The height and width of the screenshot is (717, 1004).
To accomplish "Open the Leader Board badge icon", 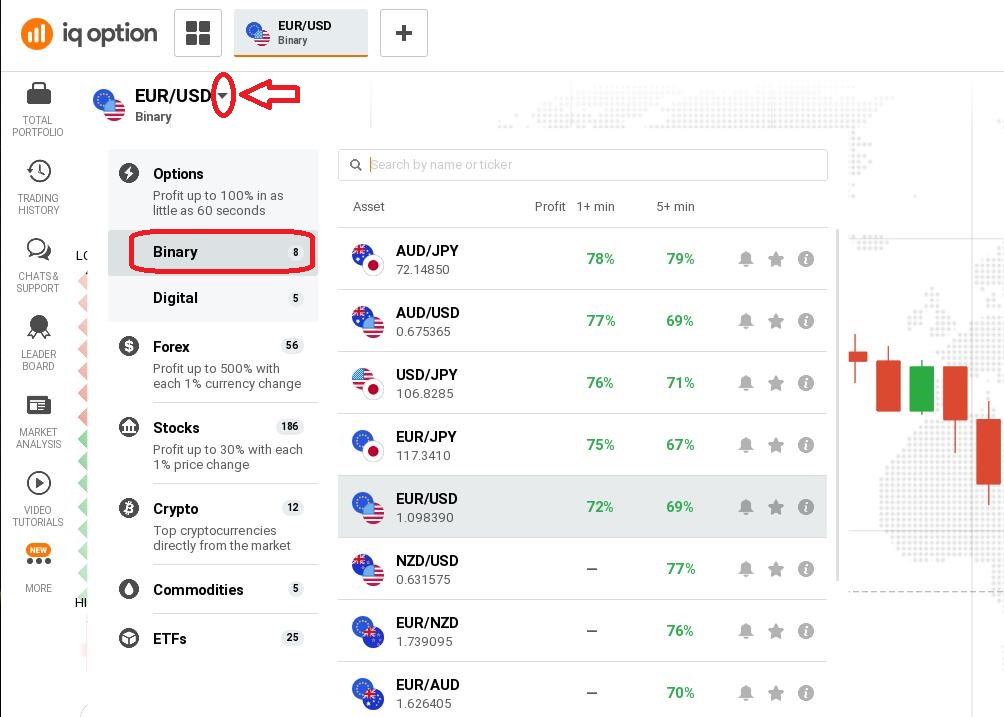I will tap(38, 327).
